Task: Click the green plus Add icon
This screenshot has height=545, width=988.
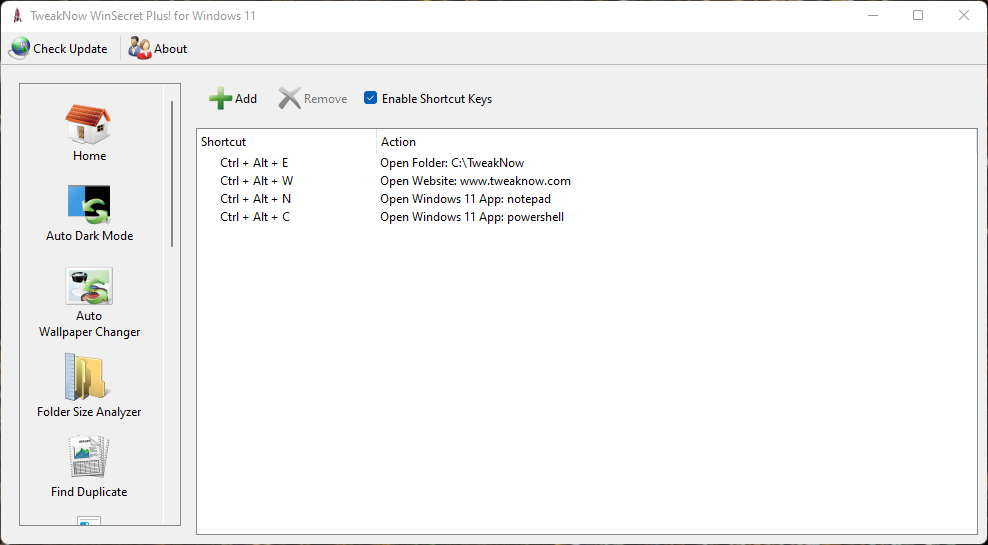Action: [221, 98]
